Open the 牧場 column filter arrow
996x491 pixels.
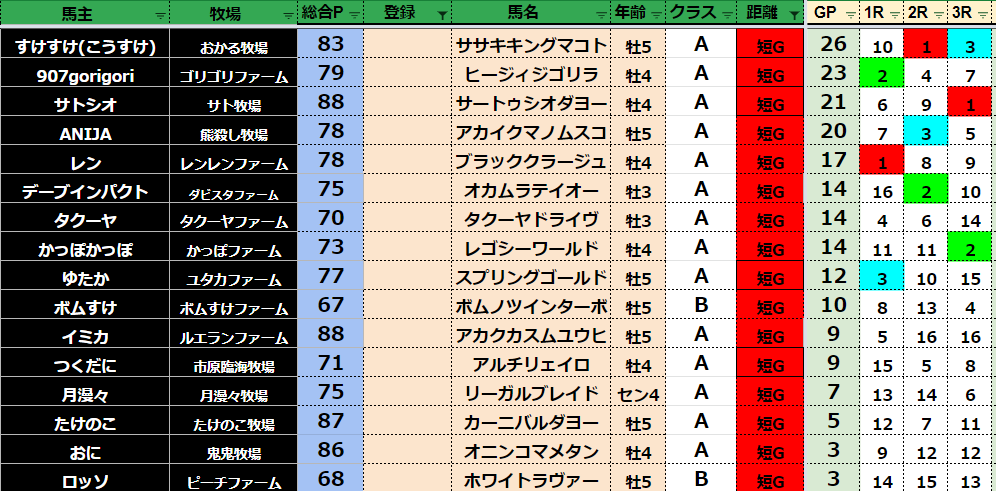(x=288, y=15)
